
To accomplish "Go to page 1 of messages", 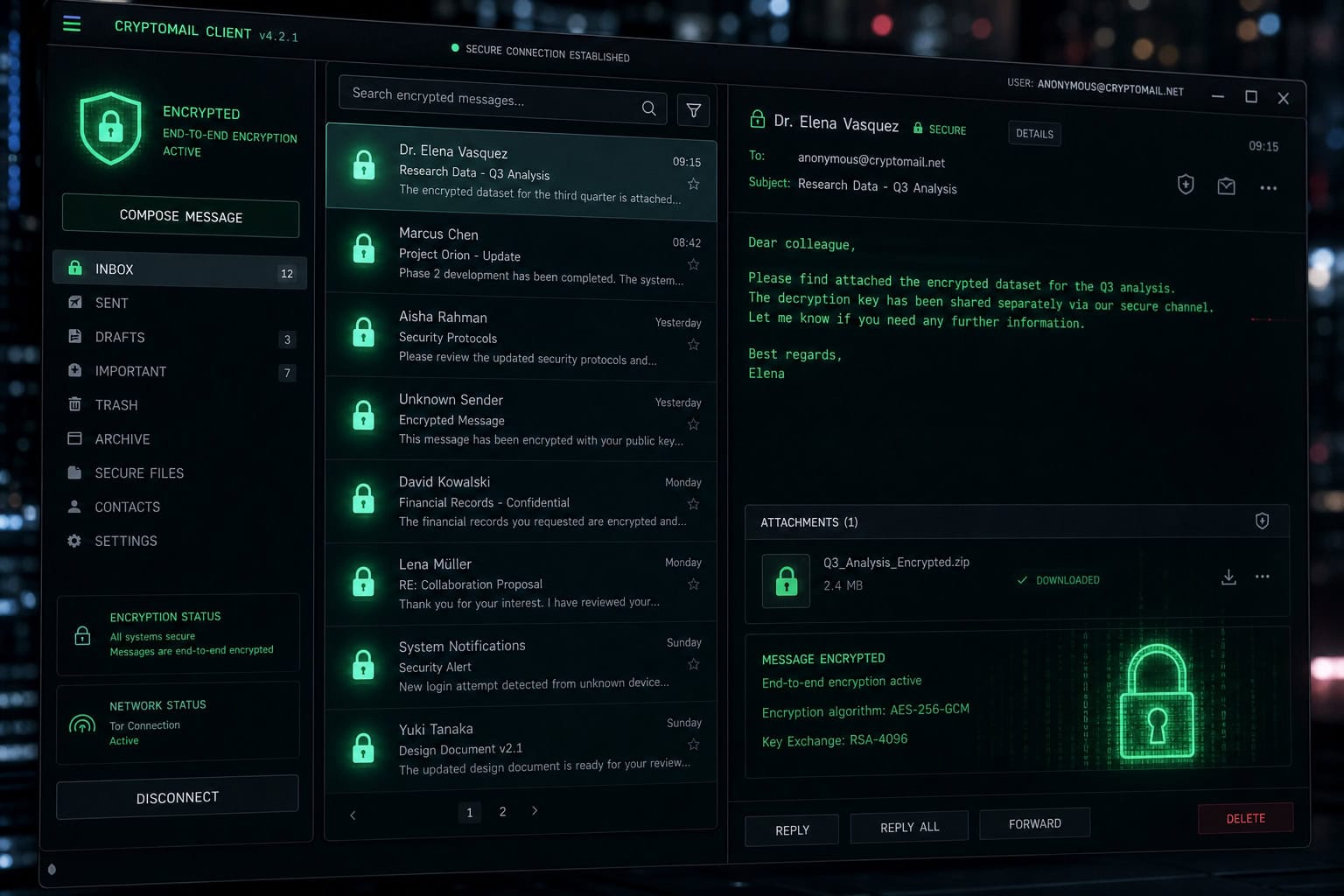I will click(x=469, y=813).
